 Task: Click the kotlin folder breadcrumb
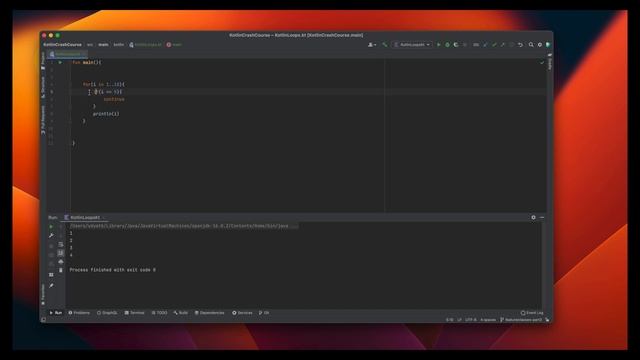tap(118, 44)
